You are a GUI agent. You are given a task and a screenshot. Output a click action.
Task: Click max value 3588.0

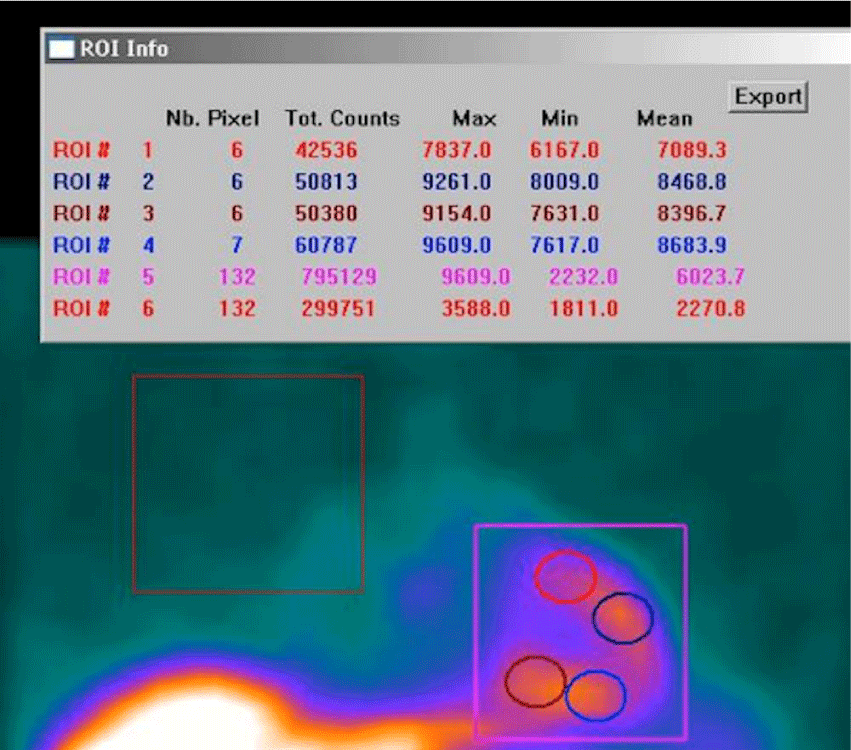pyautogui.click(x=476, y=308)
